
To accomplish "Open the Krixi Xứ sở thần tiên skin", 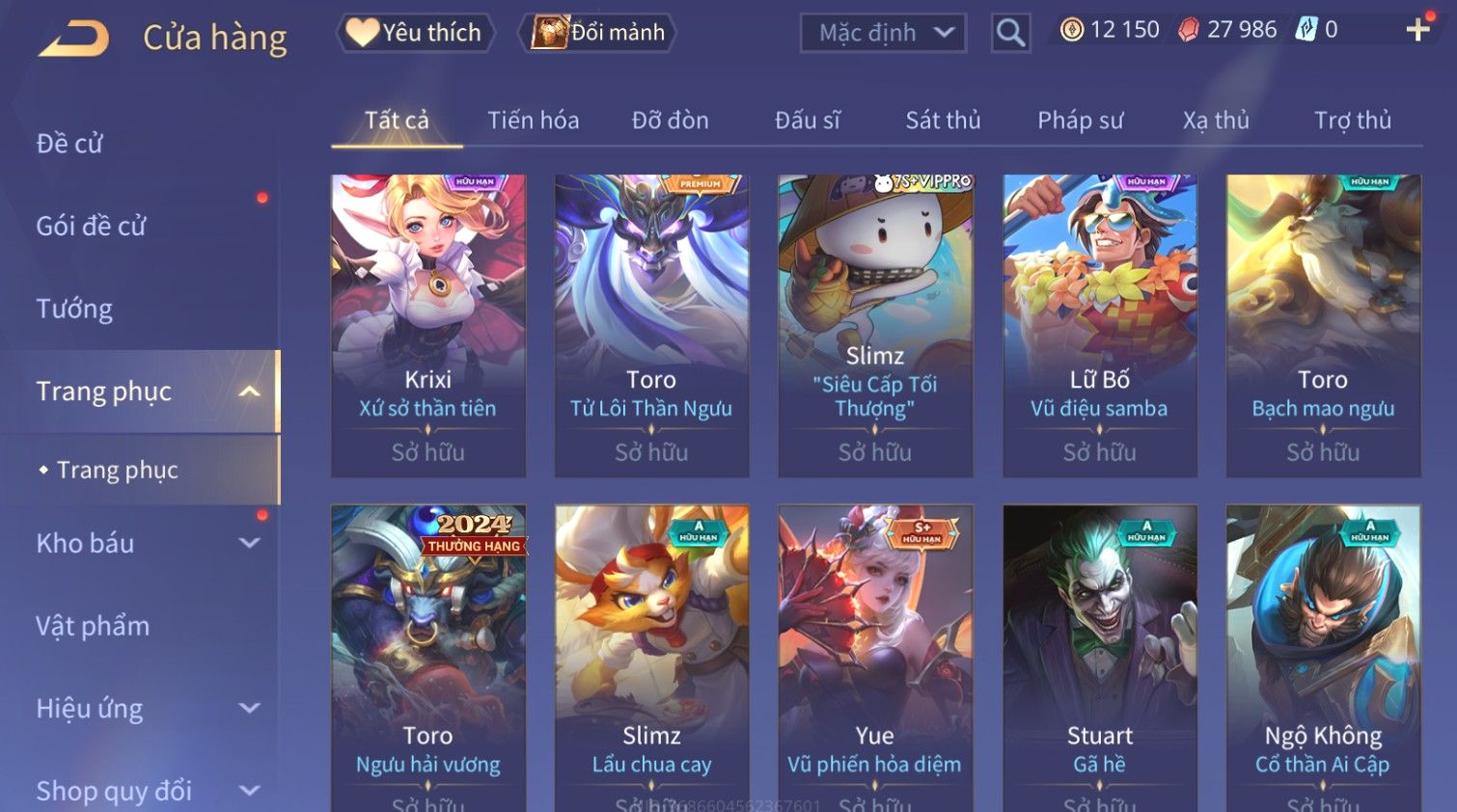I will pos(428,325).
